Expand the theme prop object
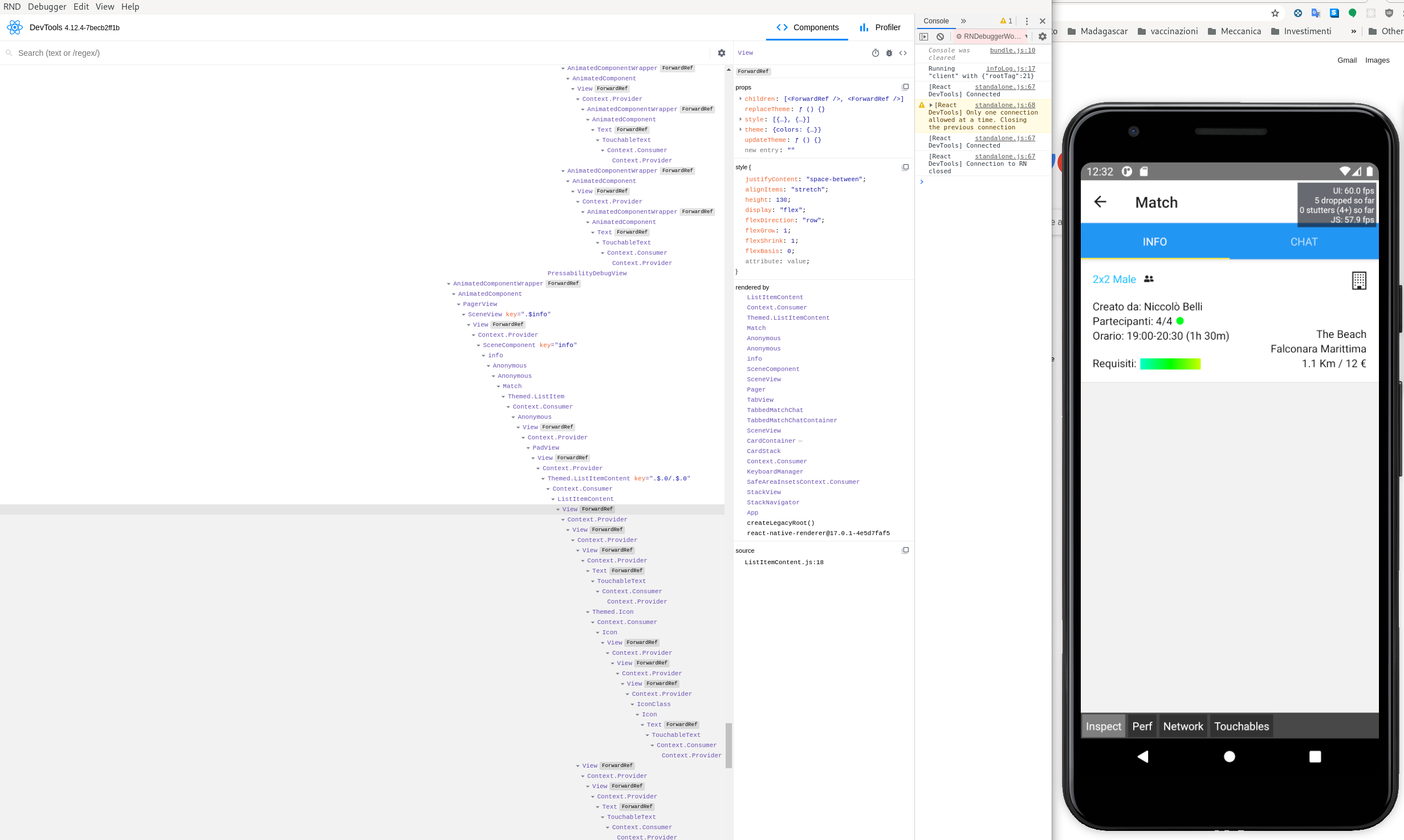1404x840 pixels. coord(740,130)
